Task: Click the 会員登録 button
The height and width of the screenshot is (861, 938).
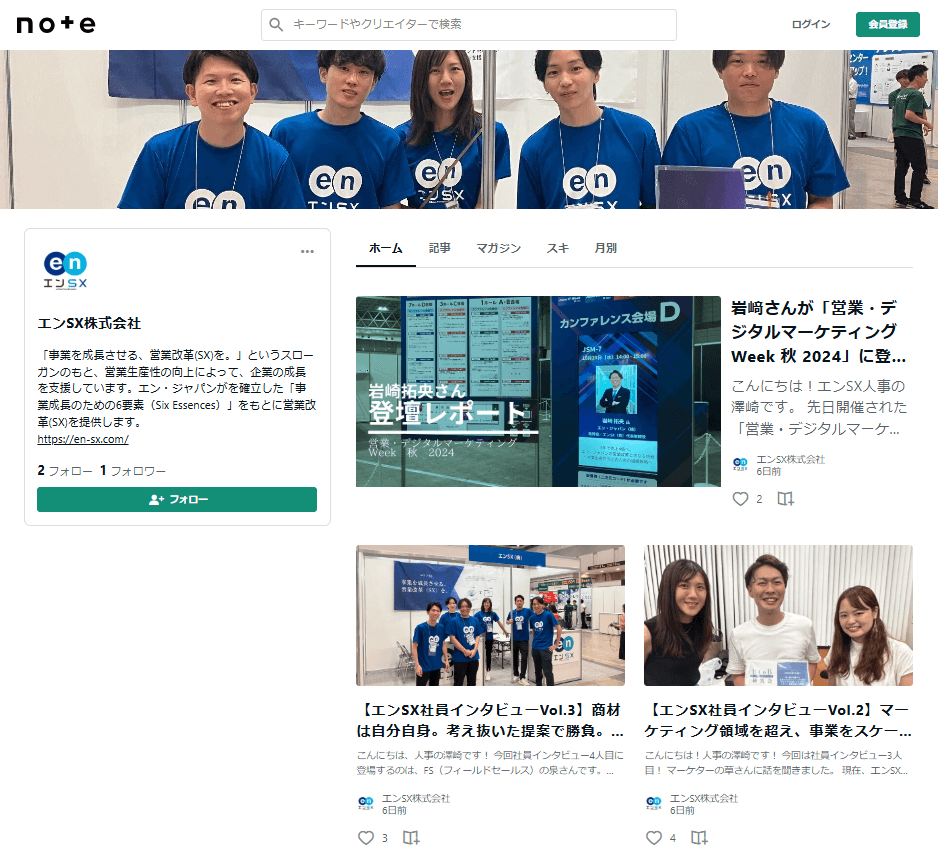Action: pyautogui.click(x=887, y=24)
